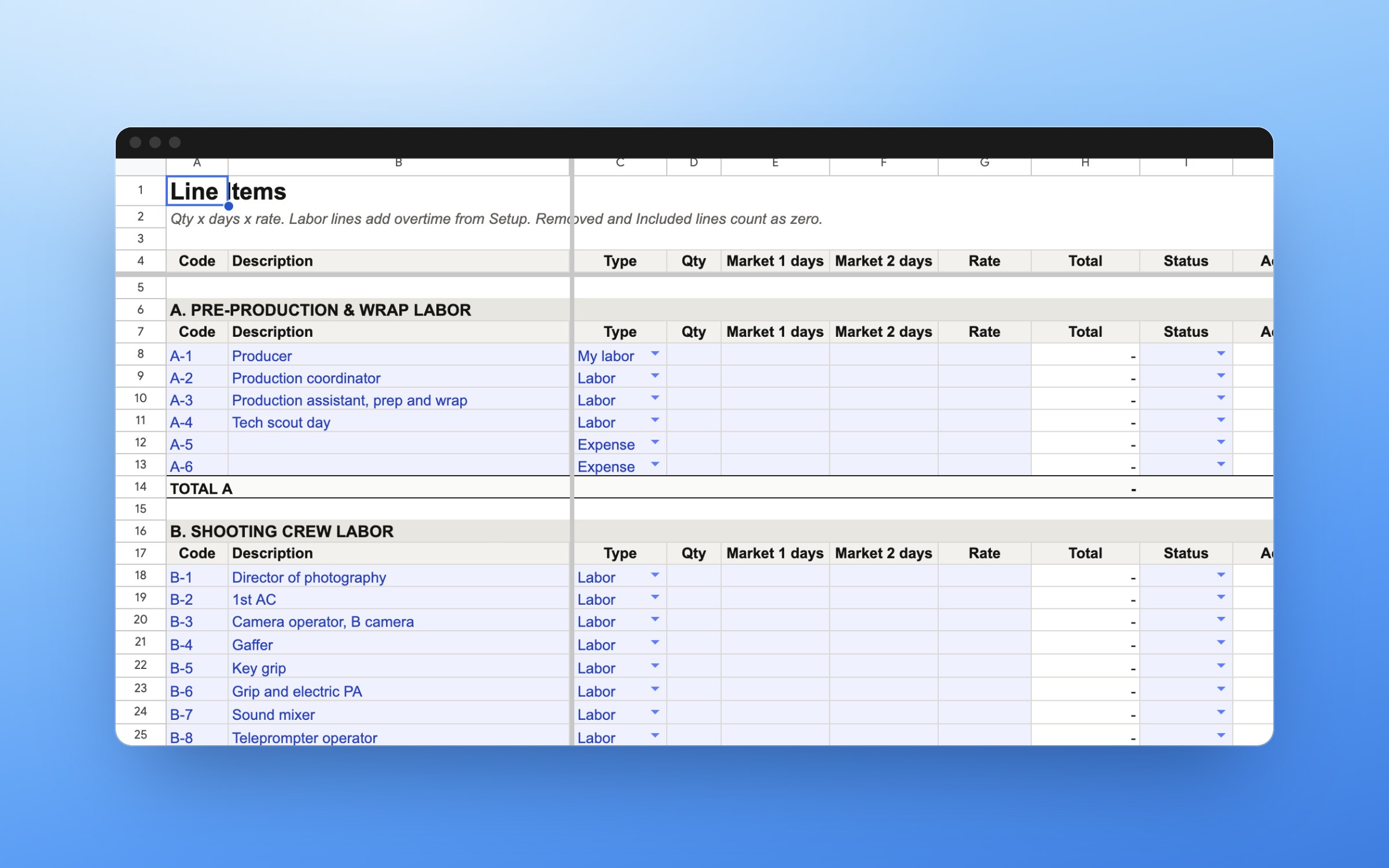Image resolution: width=1389 pixels, height=868 pixels.
Task: Click the blue selection handle under Line Items
Action: (x=229, y=206)
